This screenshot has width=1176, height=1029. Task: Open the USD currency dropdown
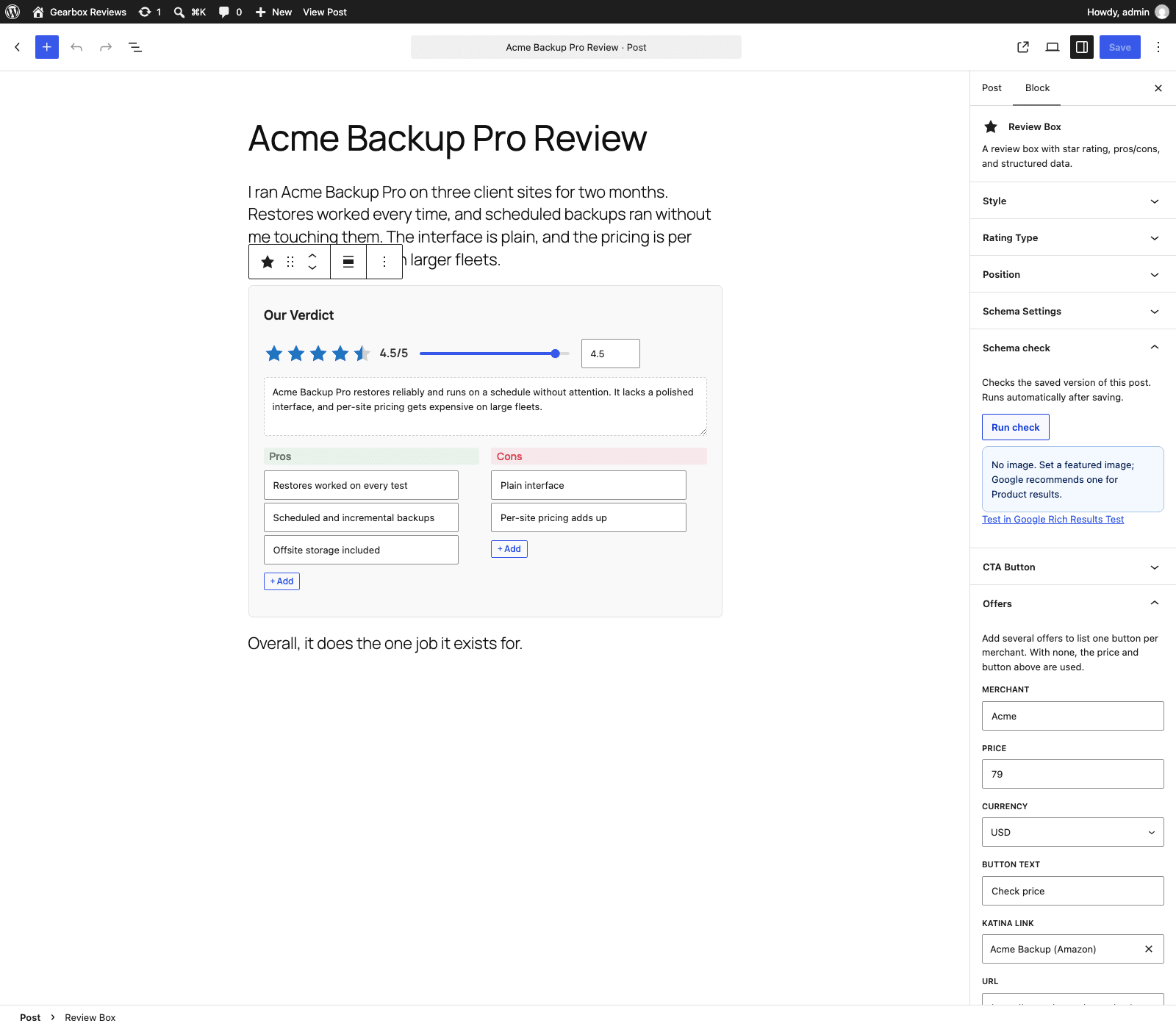(x=1073, y=832)
